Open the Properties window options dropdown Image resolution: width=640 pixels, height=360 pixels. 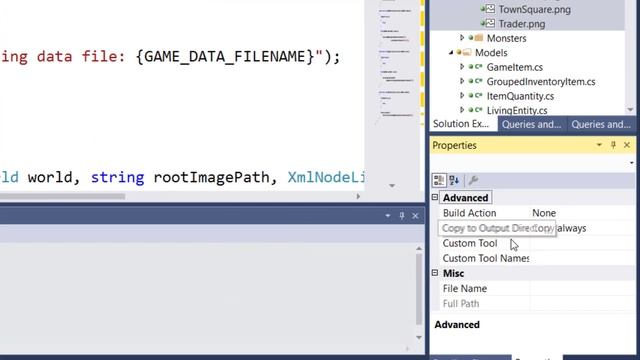coord(599,145)
